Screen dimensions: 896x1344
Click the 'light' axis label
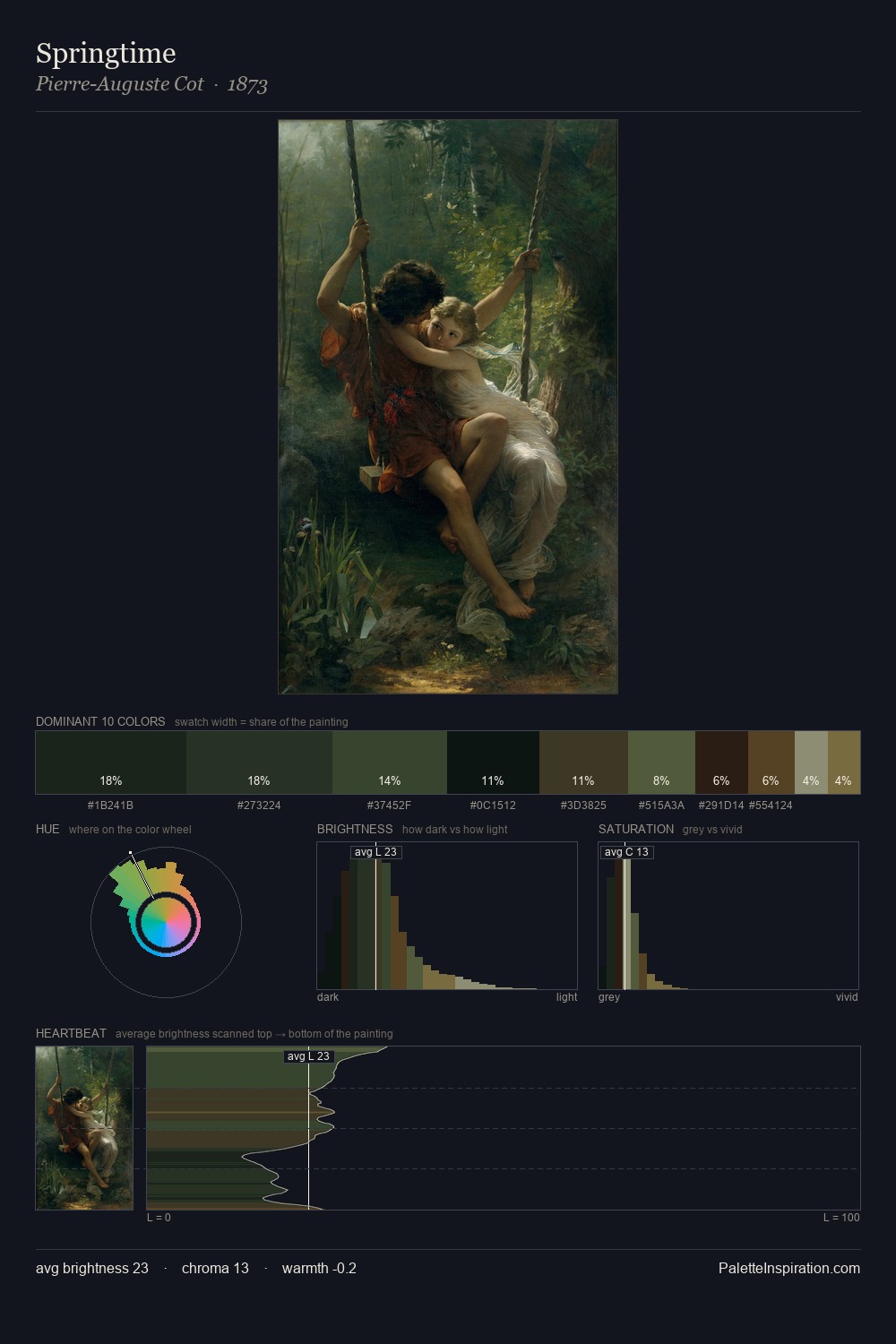pos(566,997)
